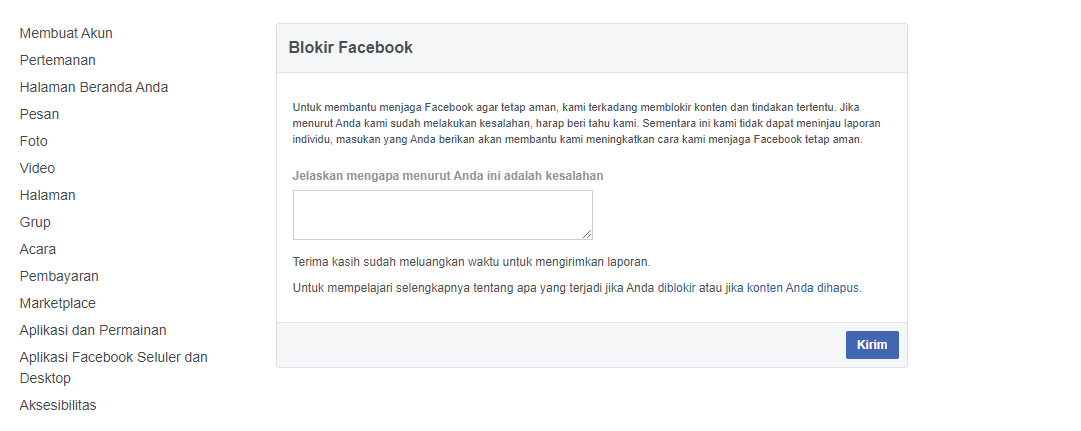Go to Halaman Beranda Anda topic
Image resolution: width=1081 pixels, height=431 pixels.
point(94,87)
